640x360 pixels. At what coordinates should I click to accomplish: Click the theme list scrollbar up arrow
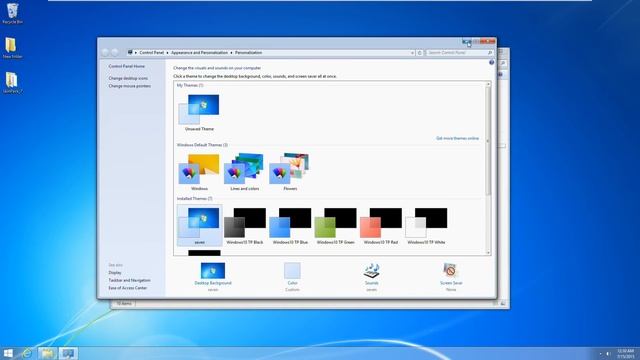(488, 84)
